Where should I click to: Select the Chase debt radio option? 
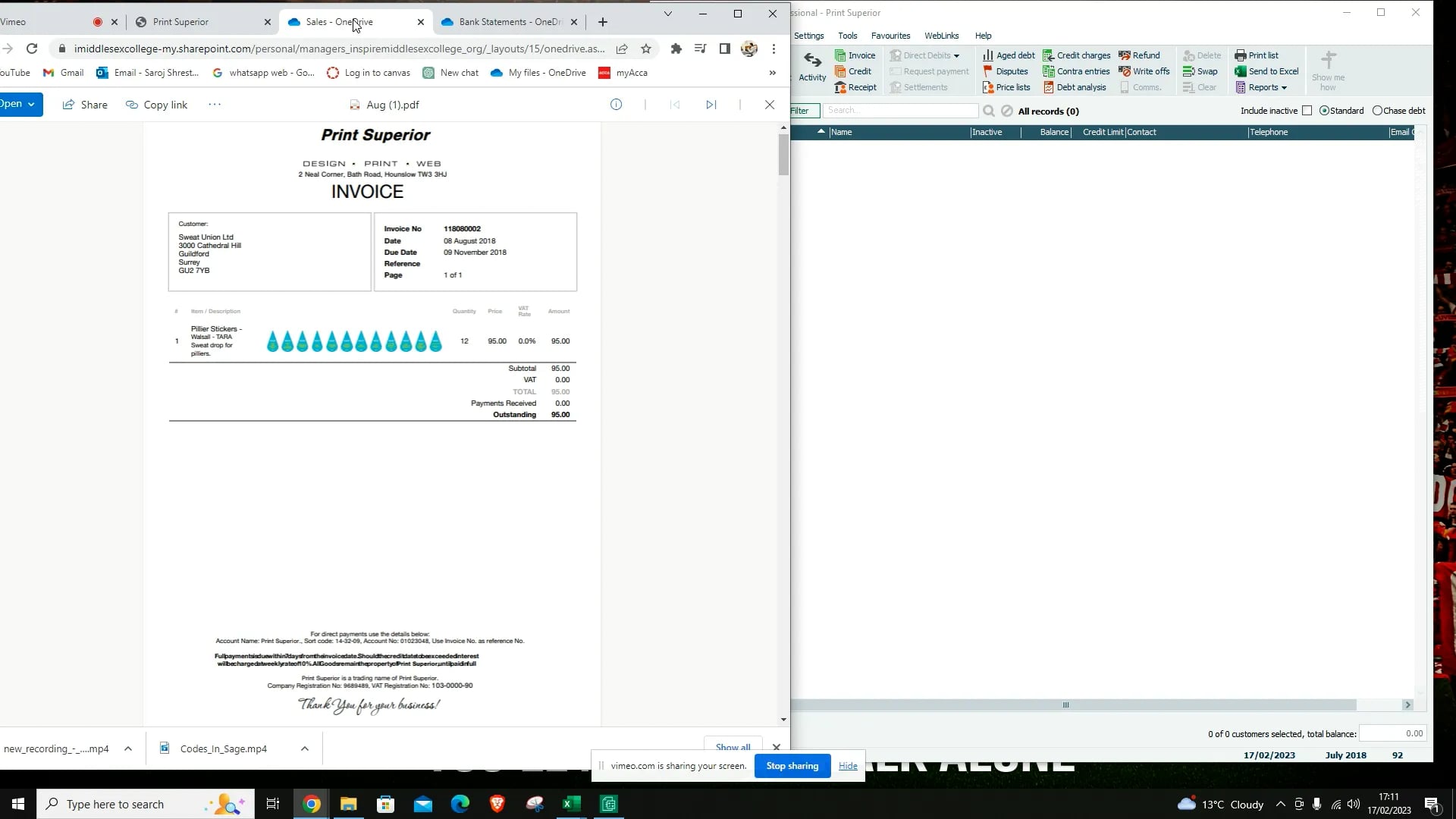pyautogui.click(x=1377, y=111)
